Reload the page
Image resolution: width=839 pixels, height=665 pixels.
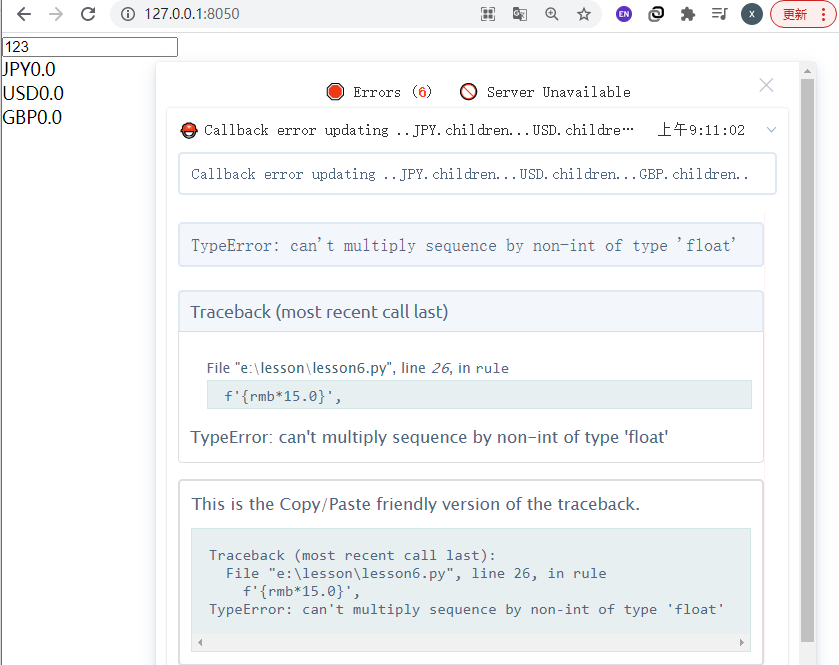(88, 14)
